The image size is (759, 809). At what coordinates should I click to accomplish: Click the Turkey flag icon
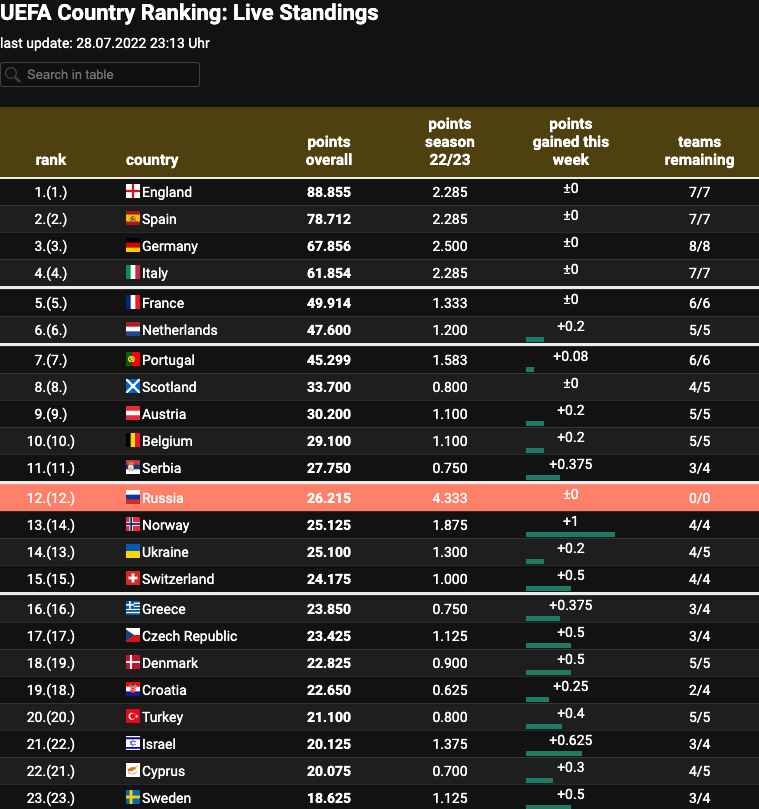pyautogui.click(x=132, y=717)
